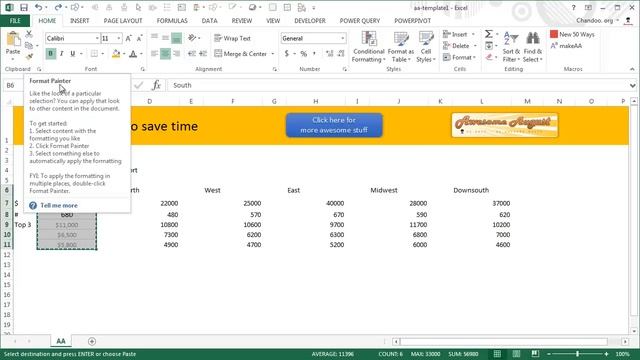Toggle Wrap Text
Screen dimensions: 640x360
tap(233, 38)
